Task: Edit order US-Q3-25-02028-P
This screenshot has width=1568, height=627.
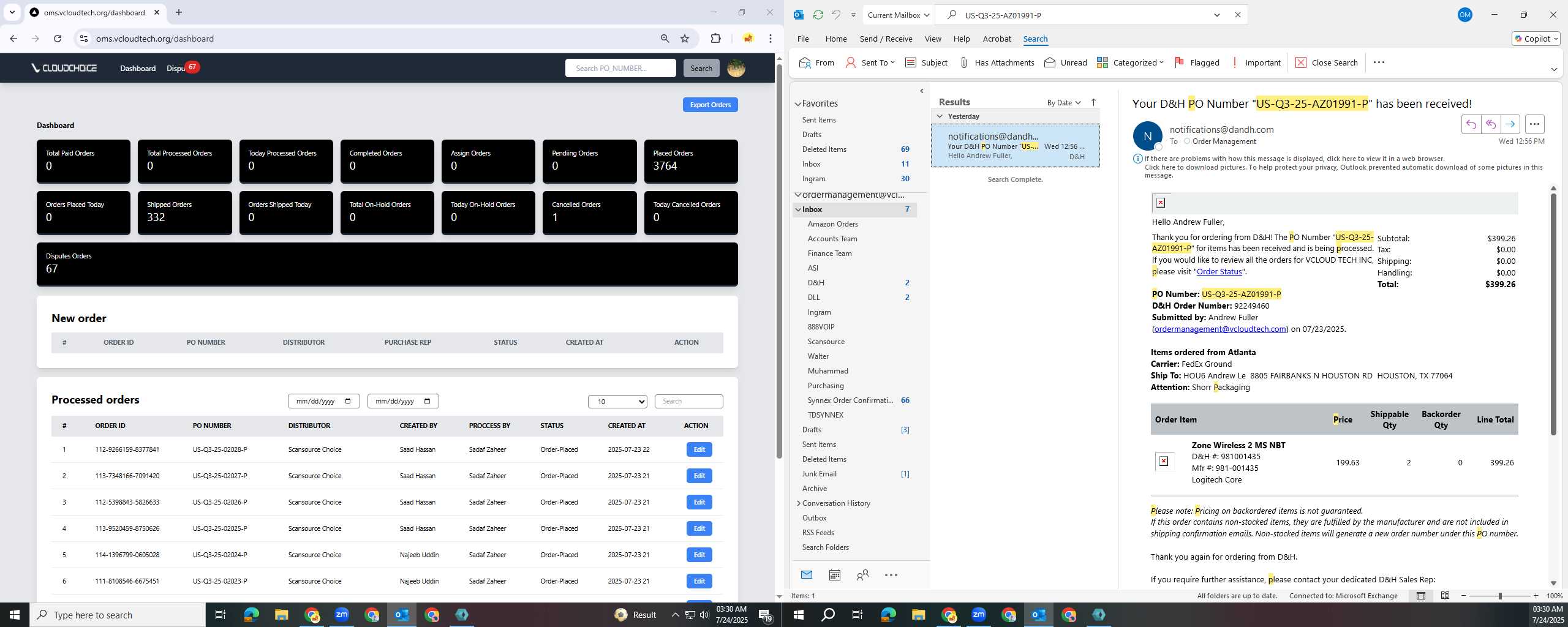Action: pos(699,449)
